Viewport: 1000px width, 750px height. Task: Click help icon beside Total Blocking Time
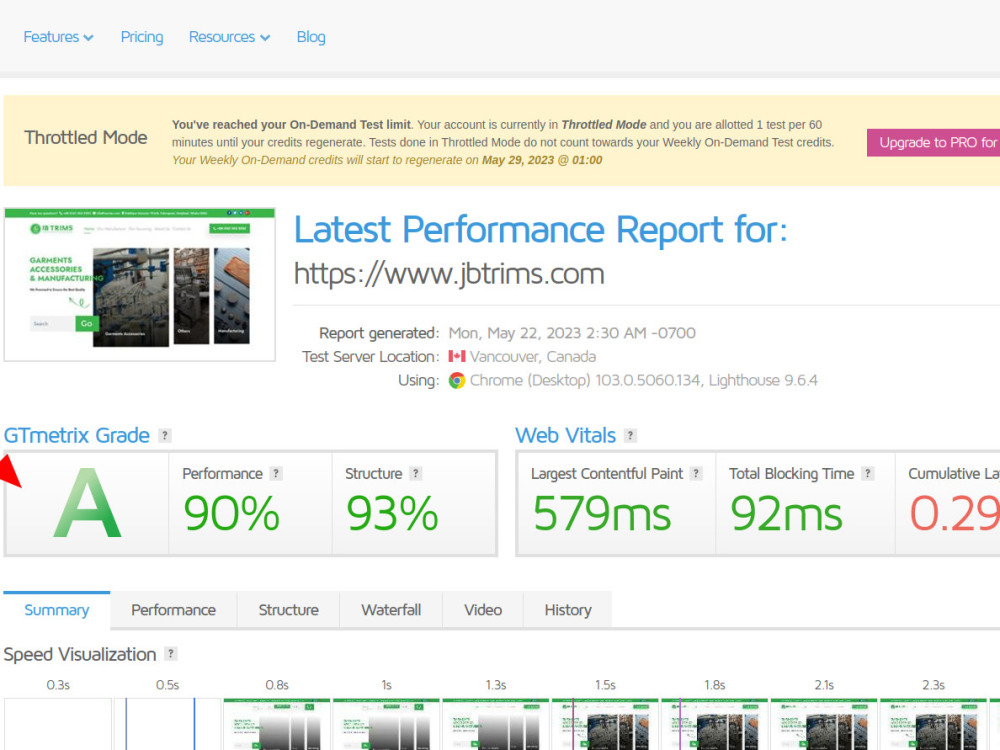pyautogui.click(x=867, y=473)
